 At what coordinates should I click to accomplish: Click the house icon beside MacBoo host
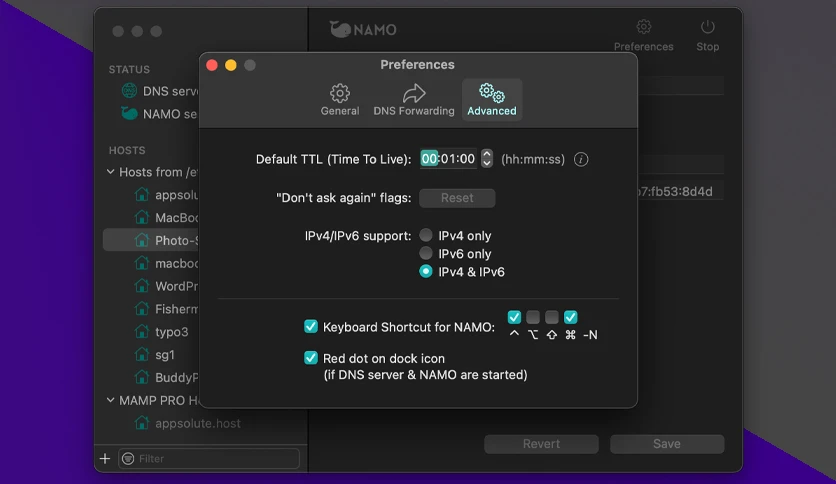pyautogui.click(x=142, y=217)
